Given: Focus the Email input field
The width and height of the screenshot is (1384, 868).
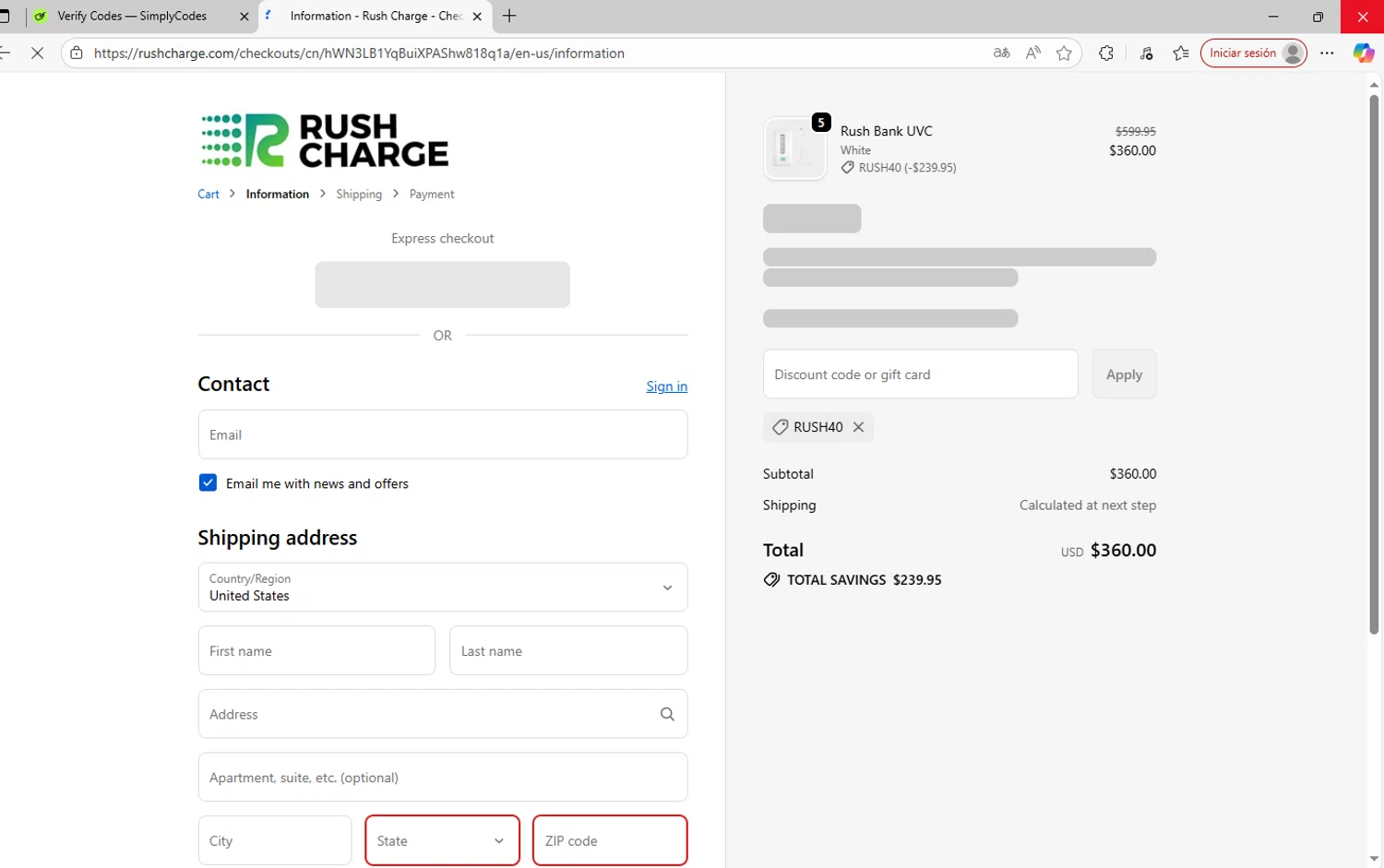Looking at the screenshot, I should tap(443, 434).
